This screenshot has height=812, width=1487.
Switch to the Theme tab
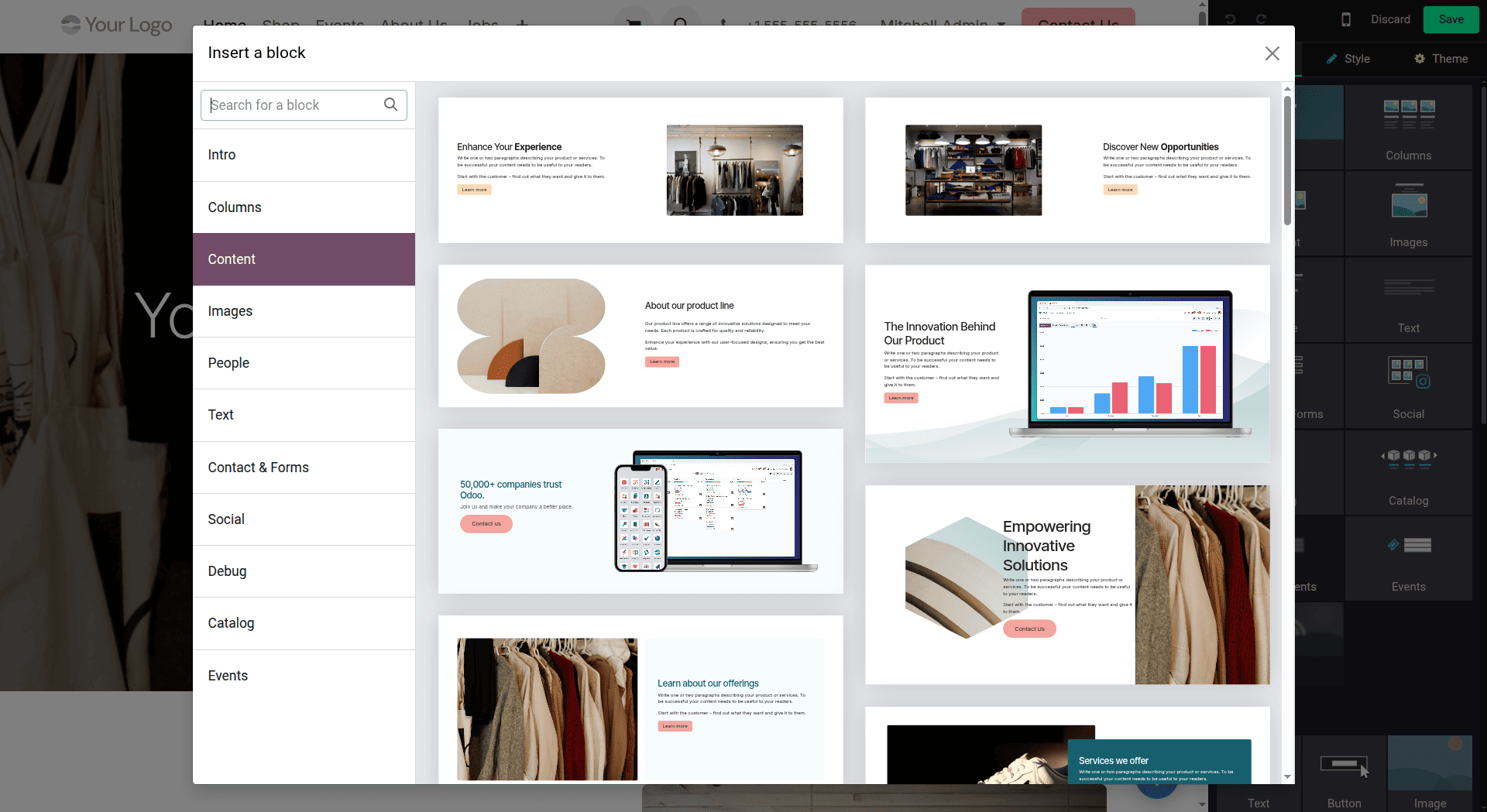(x=1441, y=59)
